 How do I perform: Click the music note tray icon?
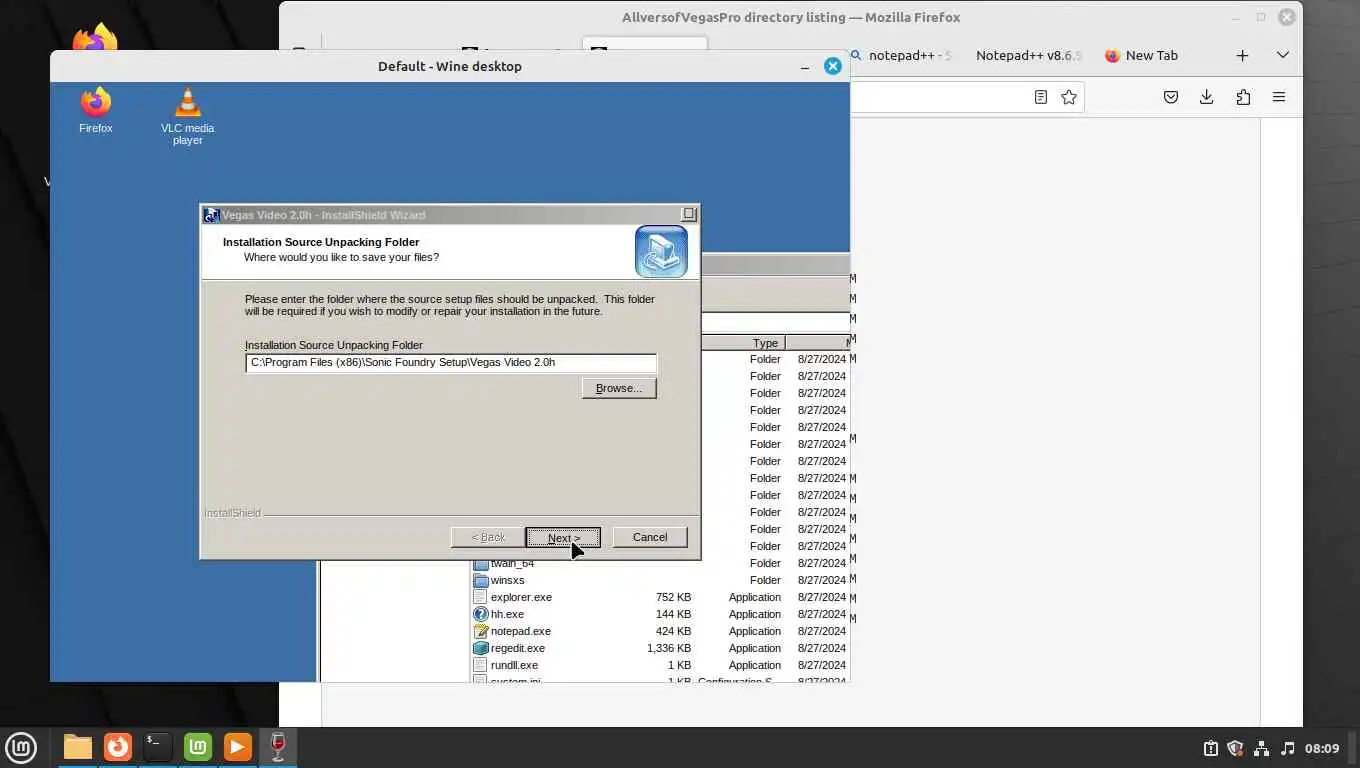pos(1287,748)
